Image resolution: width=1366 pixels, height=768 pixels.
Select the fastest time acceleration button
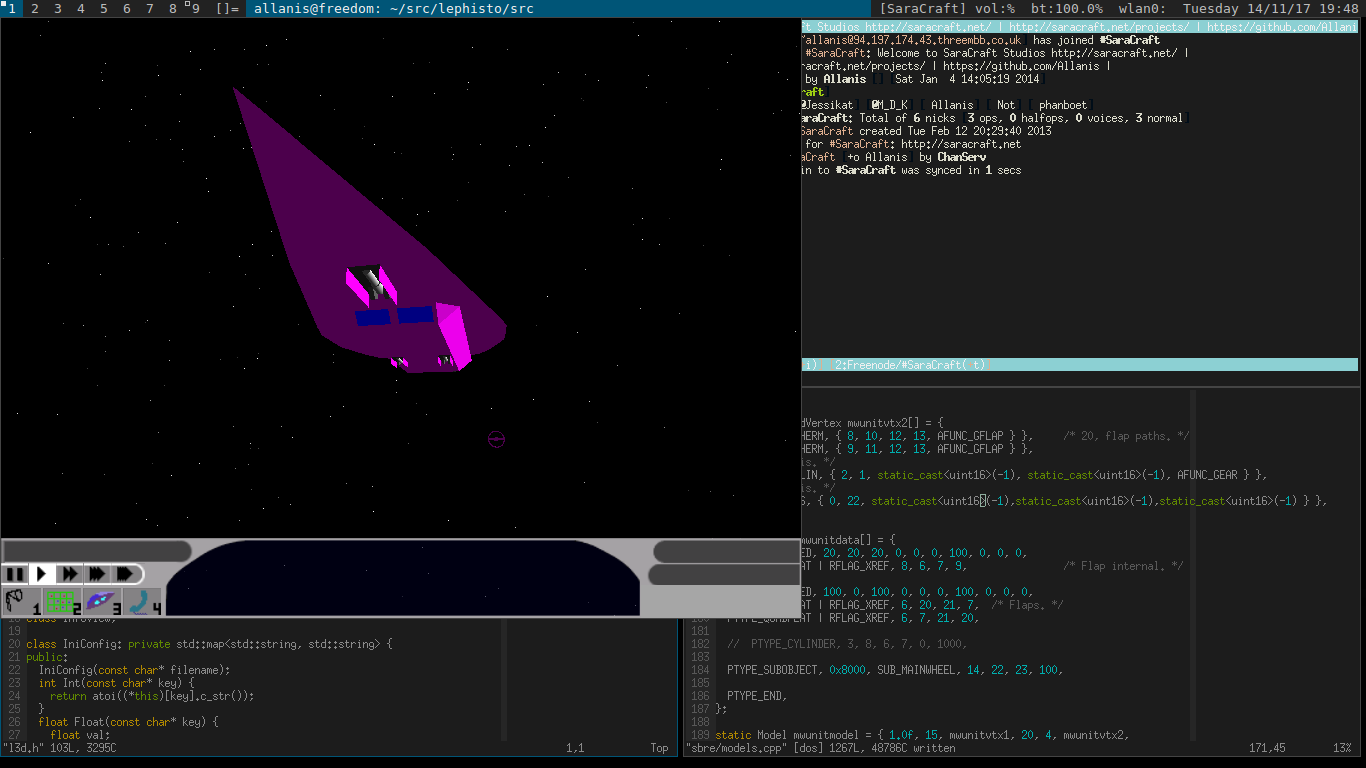click(126, 574)
